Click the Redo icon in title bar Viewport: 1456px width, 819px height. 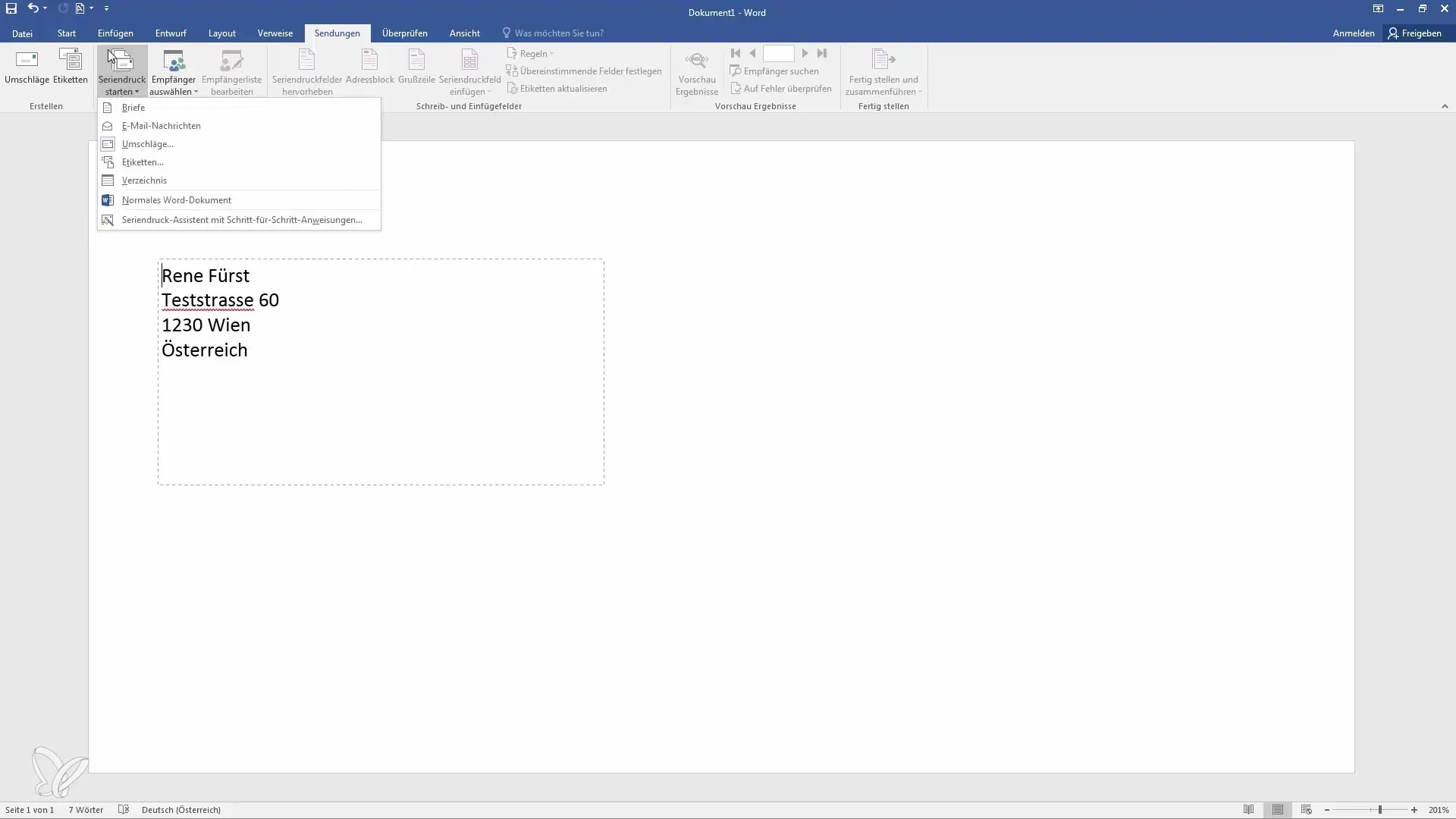click(x=63, y=8)
